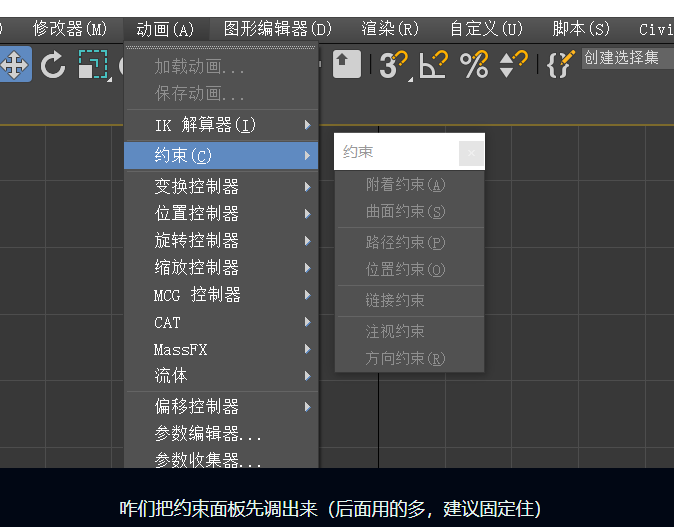Toggle the spinner snap icon
The height and width of the screenshot is (527, 674).
pos(513,65)
